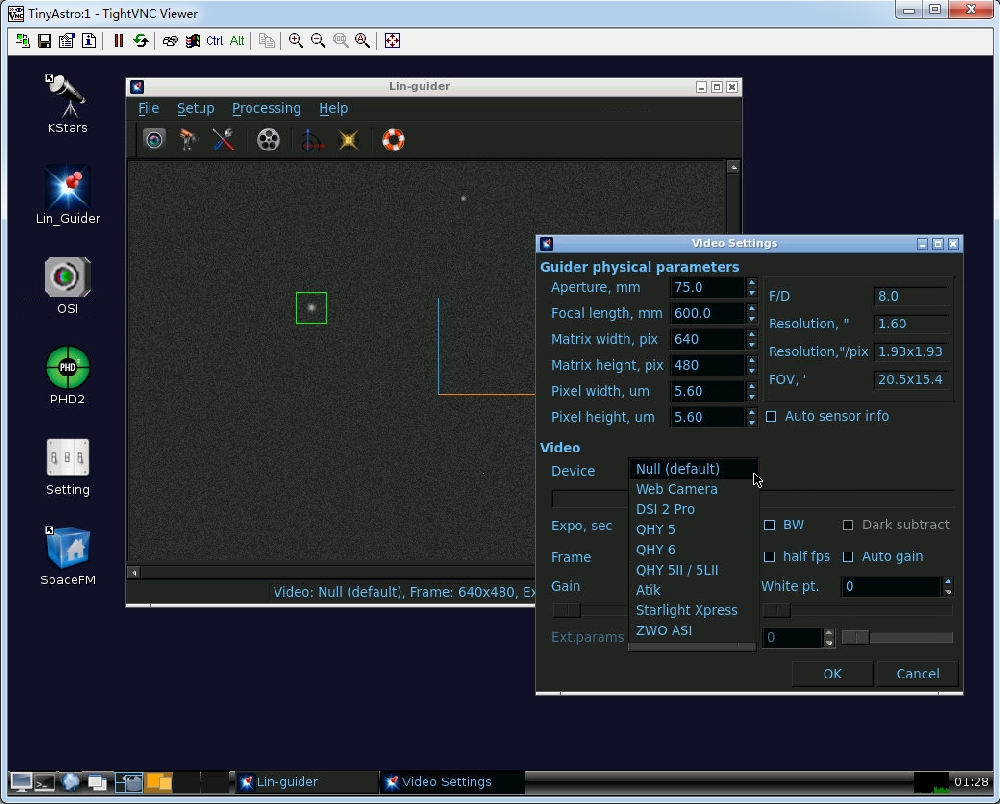Open KStars desktop icon

[68, 104]
